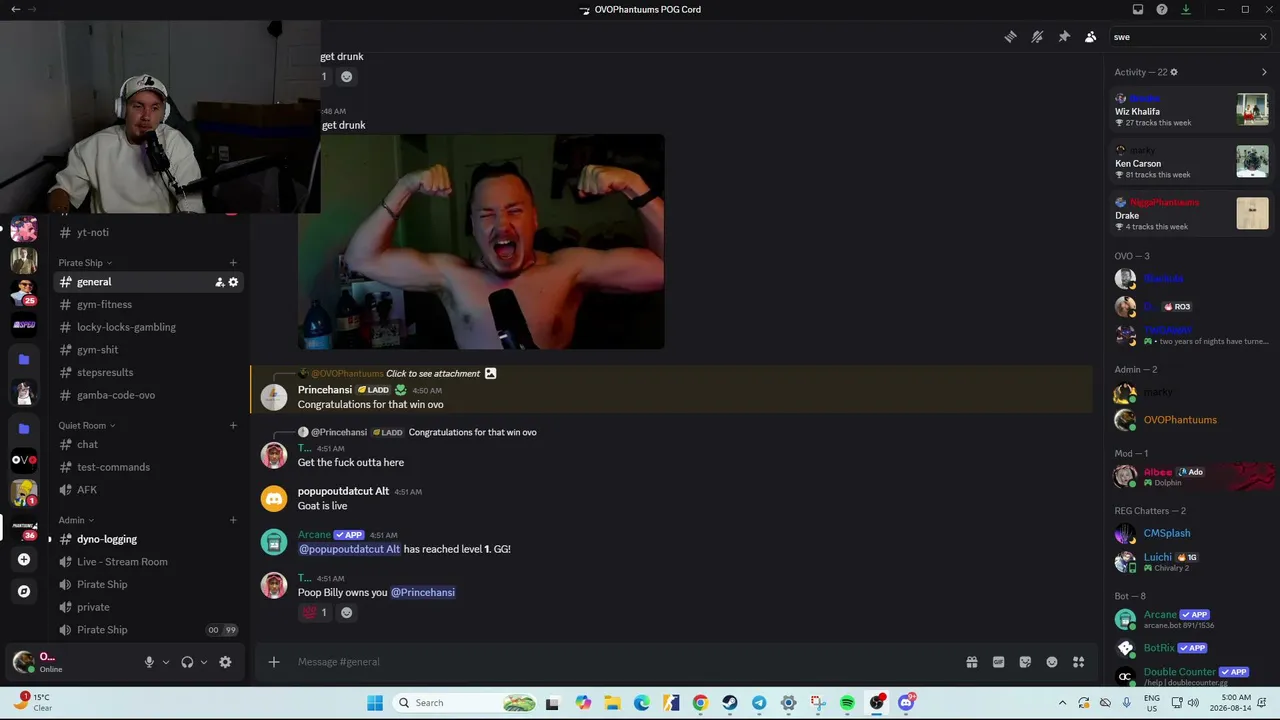
Task: Create channel in Quiet Room category
Action: coord(233,426)
